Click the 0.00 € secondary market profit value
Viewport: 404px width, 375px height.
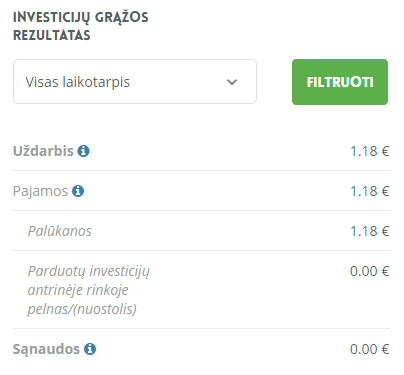tap(370, 271)
